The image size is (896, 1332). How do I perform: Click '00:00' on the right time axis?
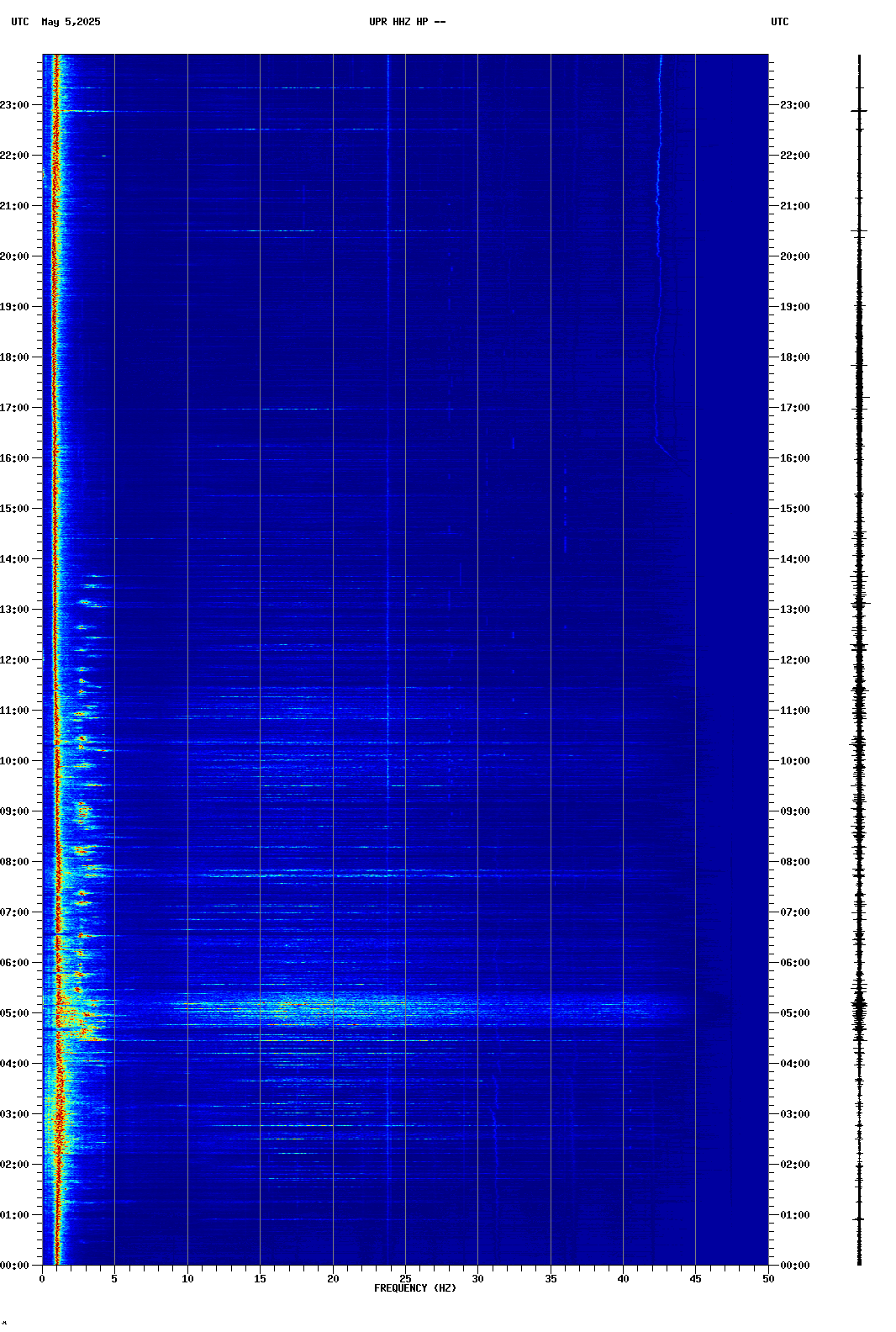[x=795, y=1266]
